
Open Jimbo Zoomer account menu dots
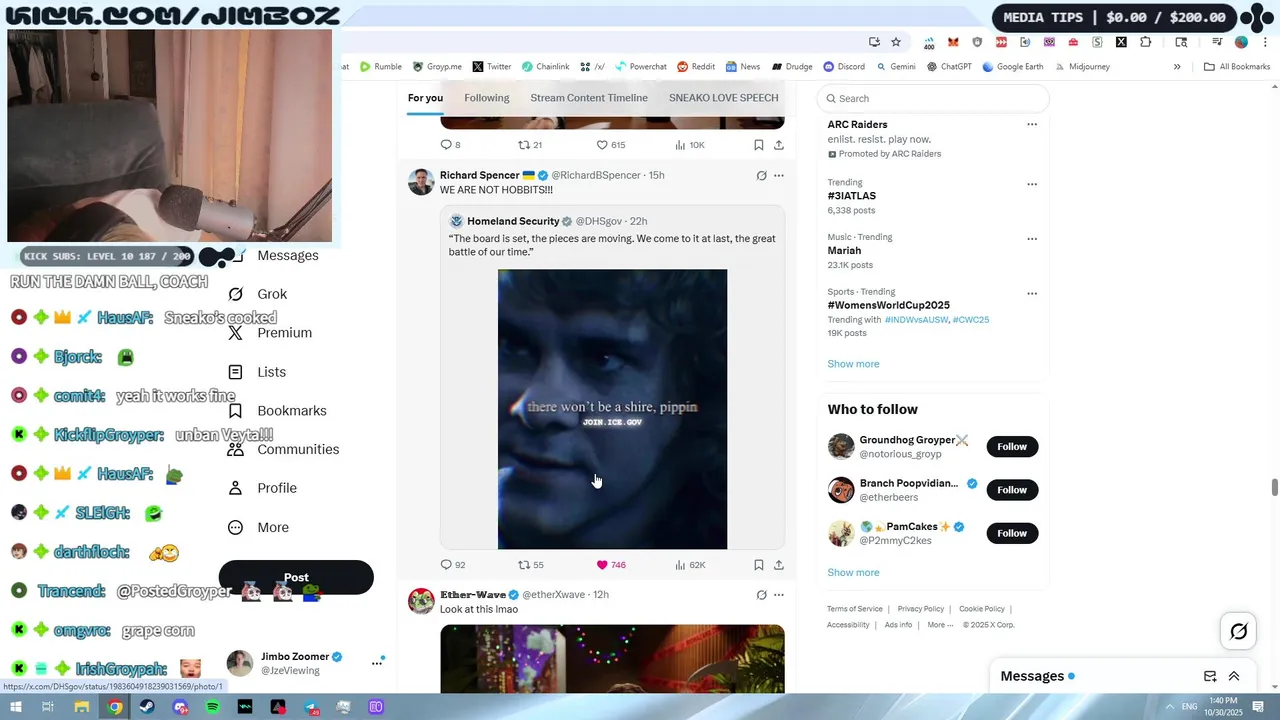pos(377,662)
